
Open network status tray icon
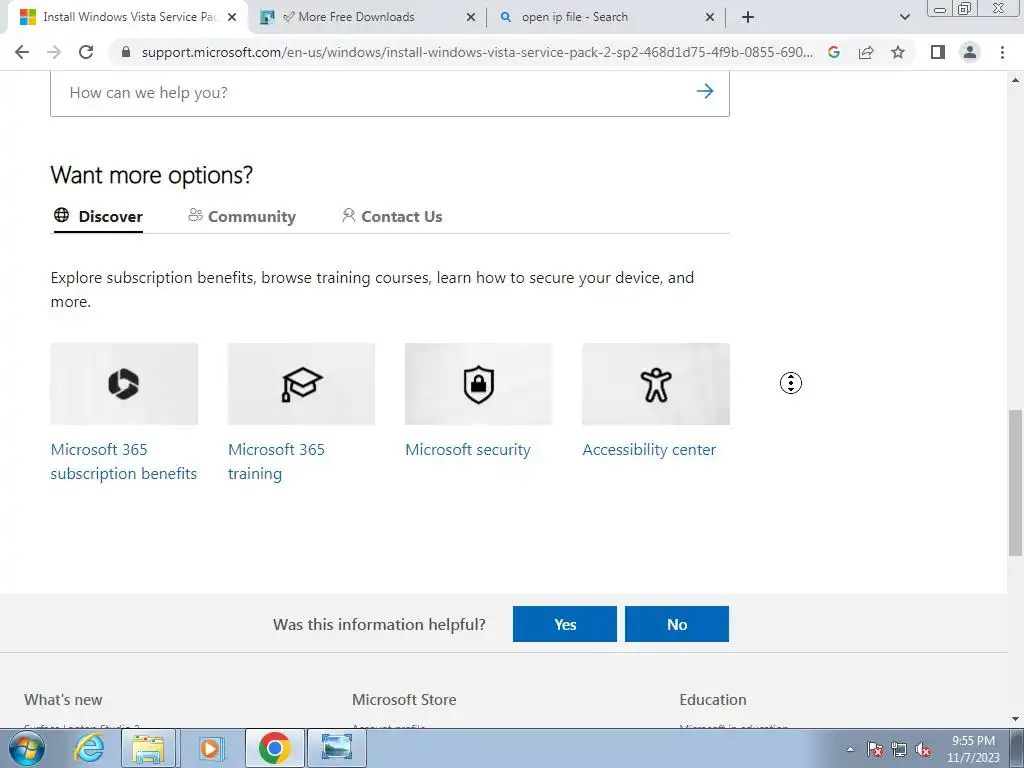point(899,750)
